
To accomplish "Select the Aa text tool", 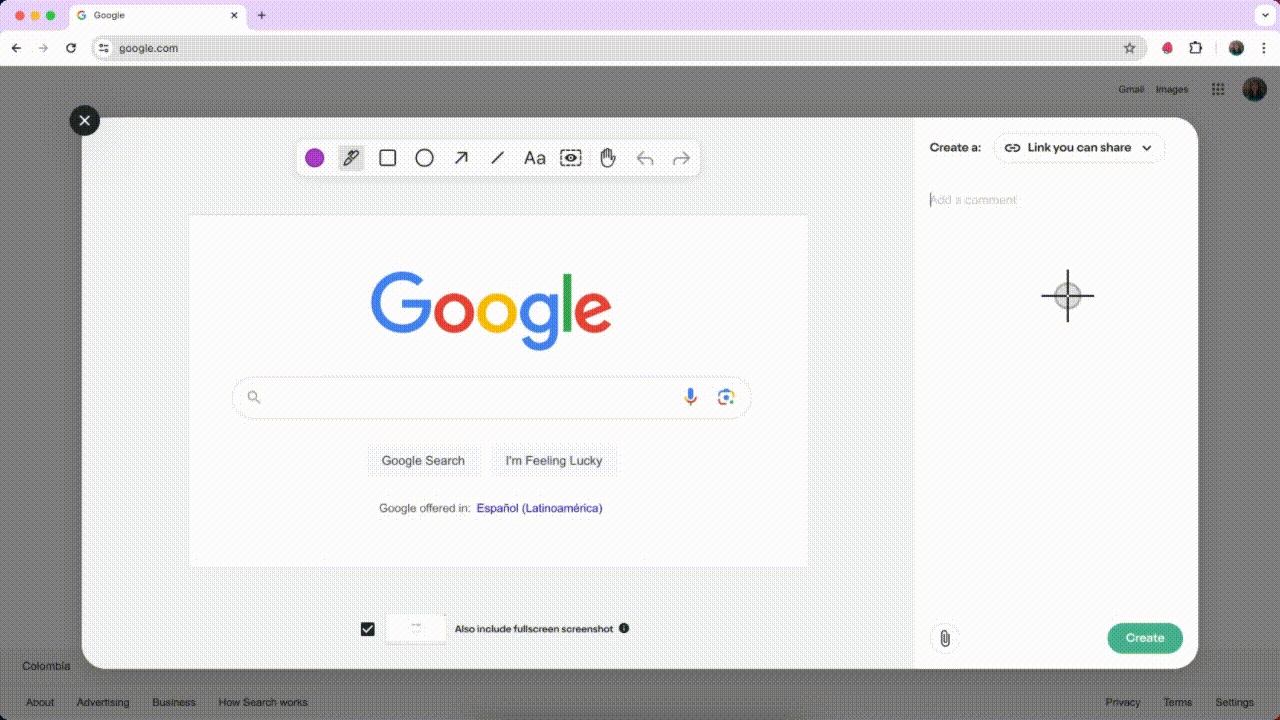I will pyautogui.click(x=535, y=158).
